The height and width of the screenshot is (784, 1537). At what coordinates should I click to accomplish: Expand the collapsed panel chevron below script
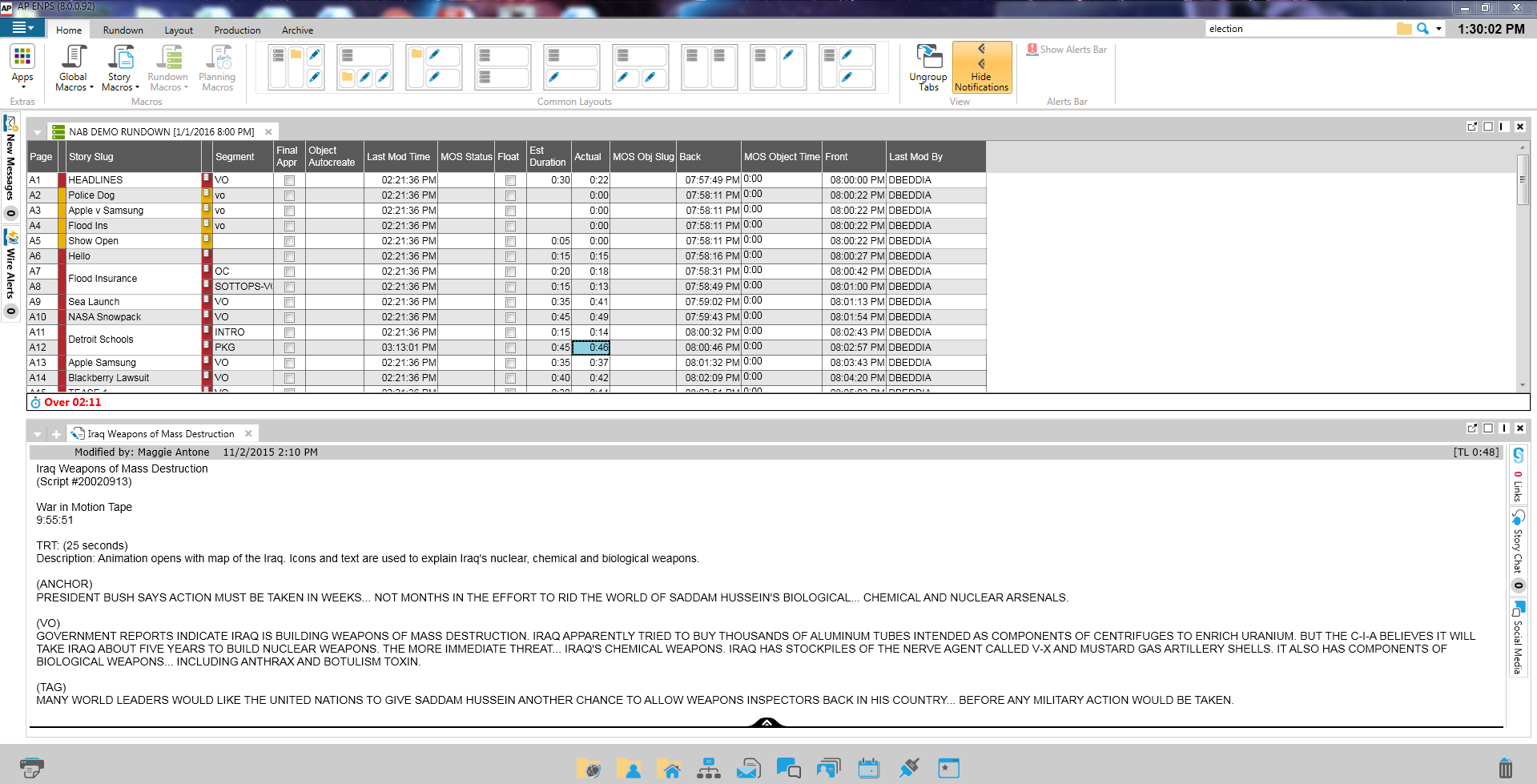pos(766,722)
